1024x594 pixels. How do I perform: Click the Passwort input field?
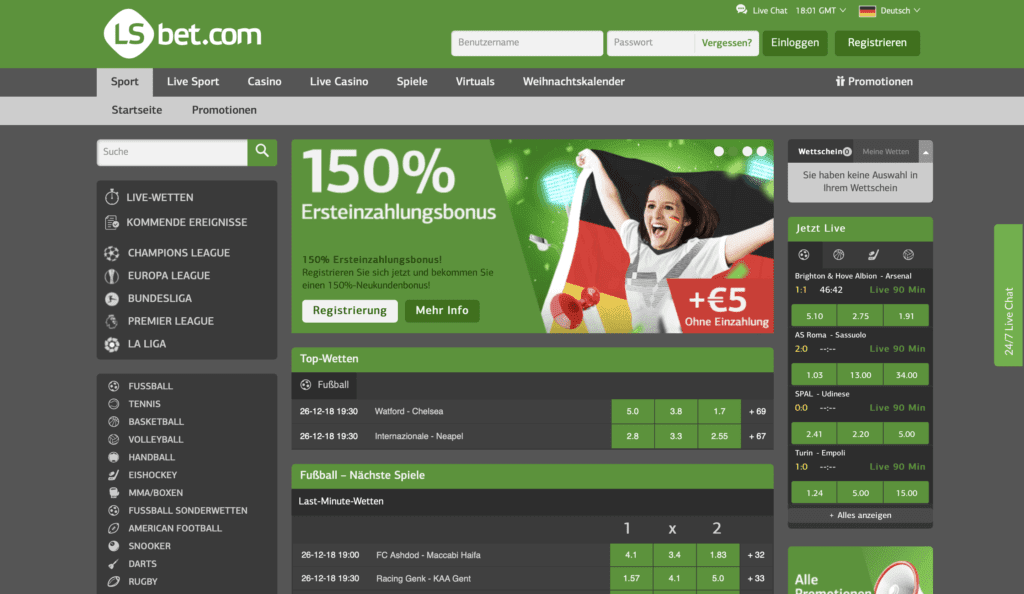(x=650, y=43)
